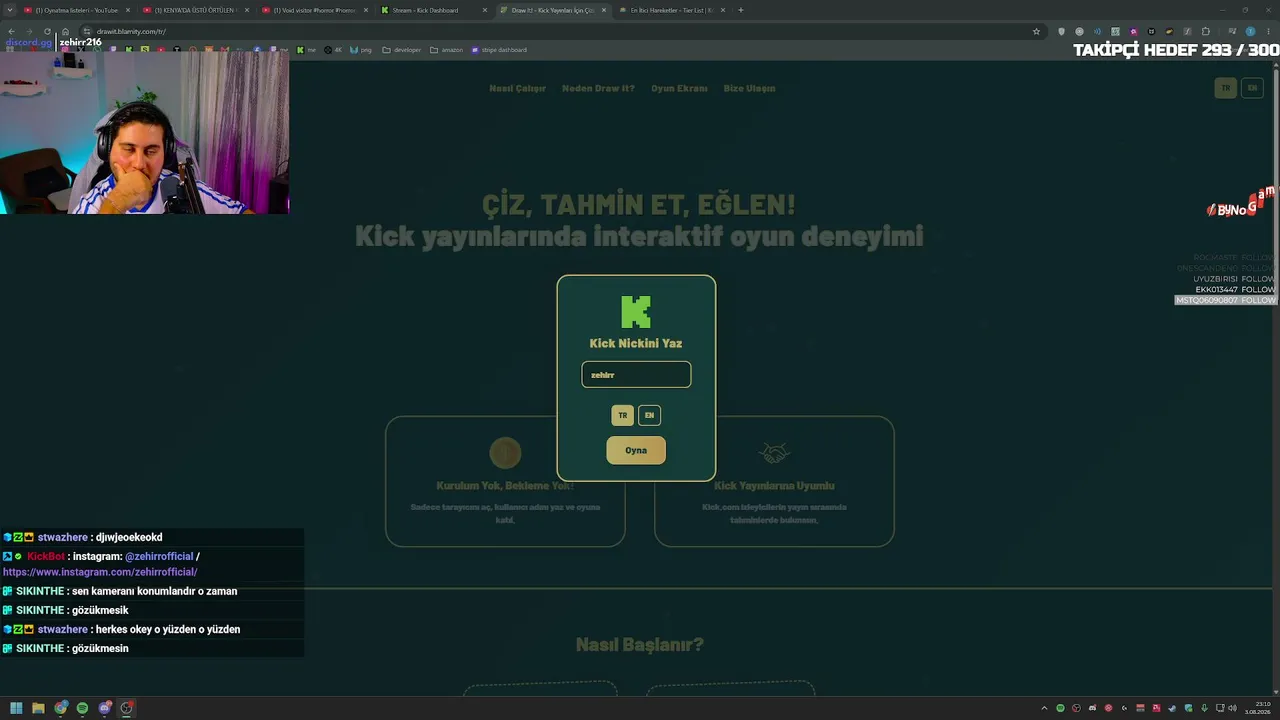
Task: Open the Windows Start menu
Action: (16, 708)
